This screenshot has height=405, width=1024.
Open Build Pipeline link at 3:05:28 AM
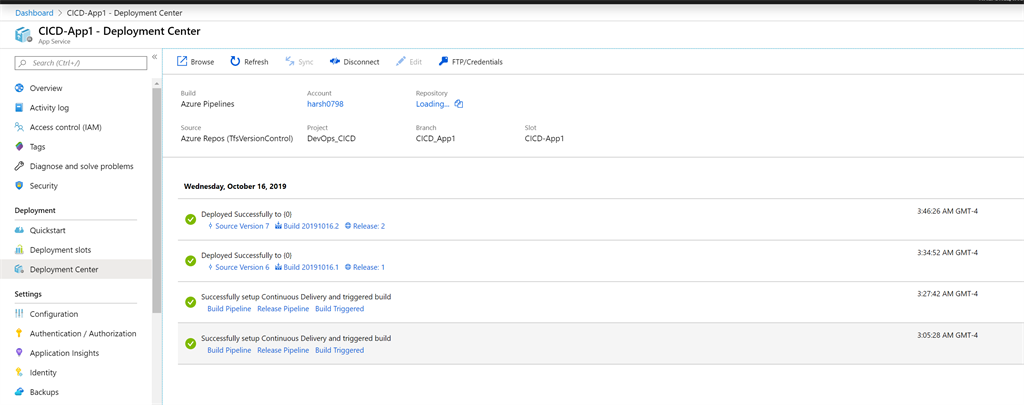click(x=229, y=351)
